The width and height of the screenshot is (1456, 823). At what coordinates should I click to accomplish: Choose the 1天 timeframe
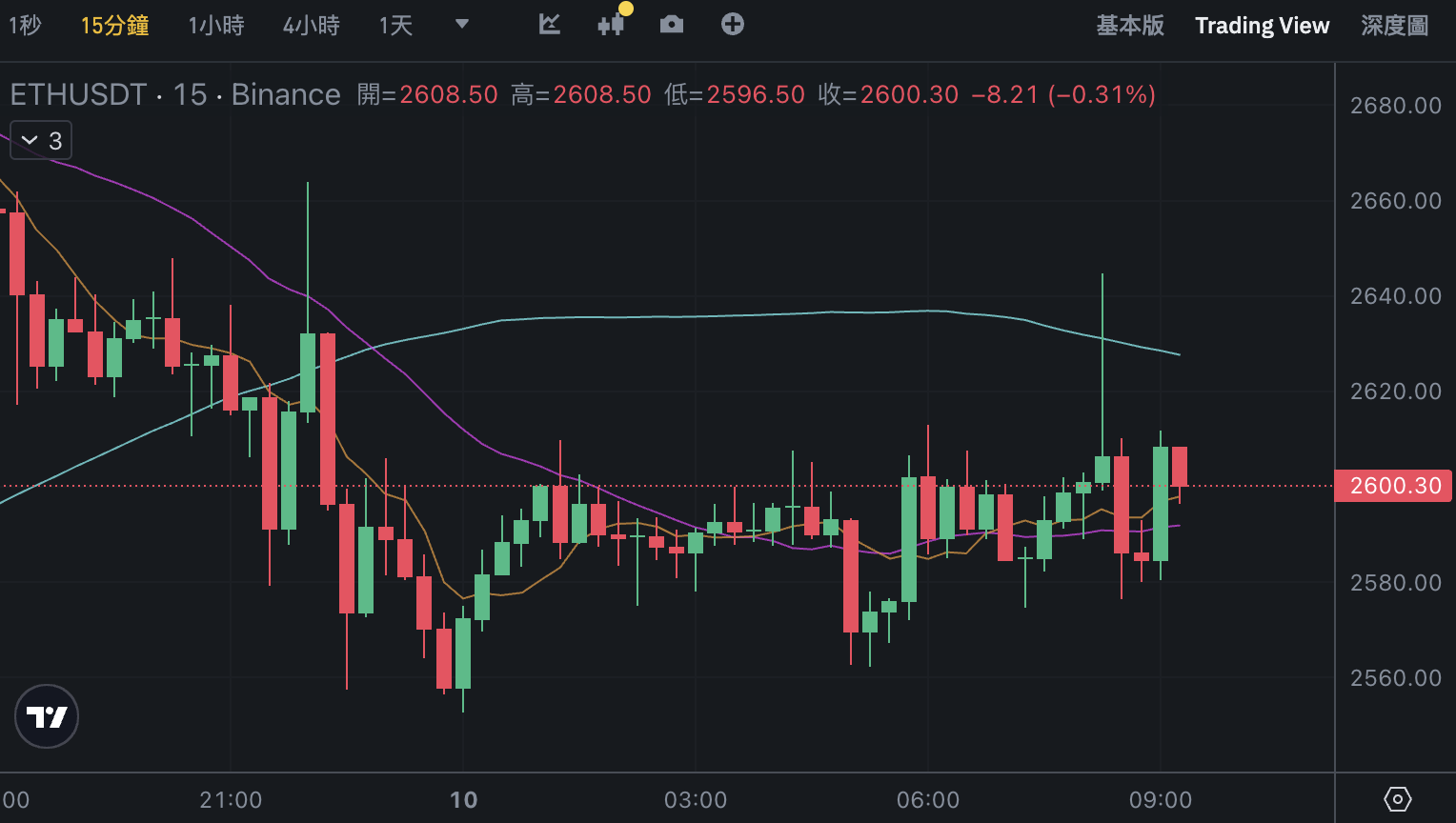395,26
